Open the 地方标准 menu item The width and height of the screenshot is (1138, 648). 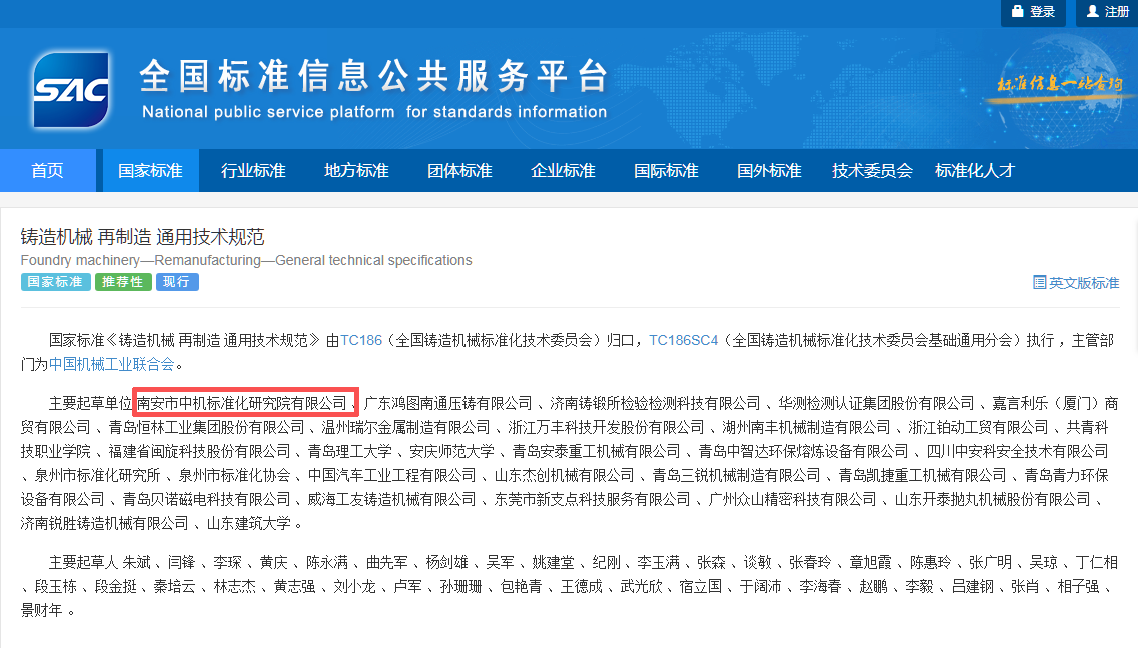[x=356, y=170]
